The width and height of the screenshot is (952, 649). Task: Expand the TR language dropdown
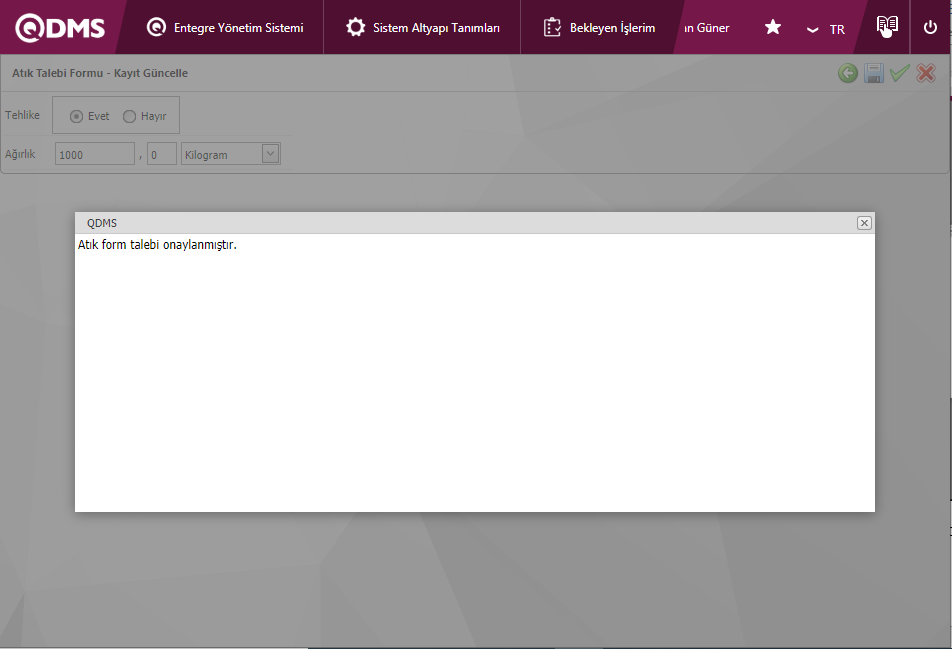click(x=825, y=29)
